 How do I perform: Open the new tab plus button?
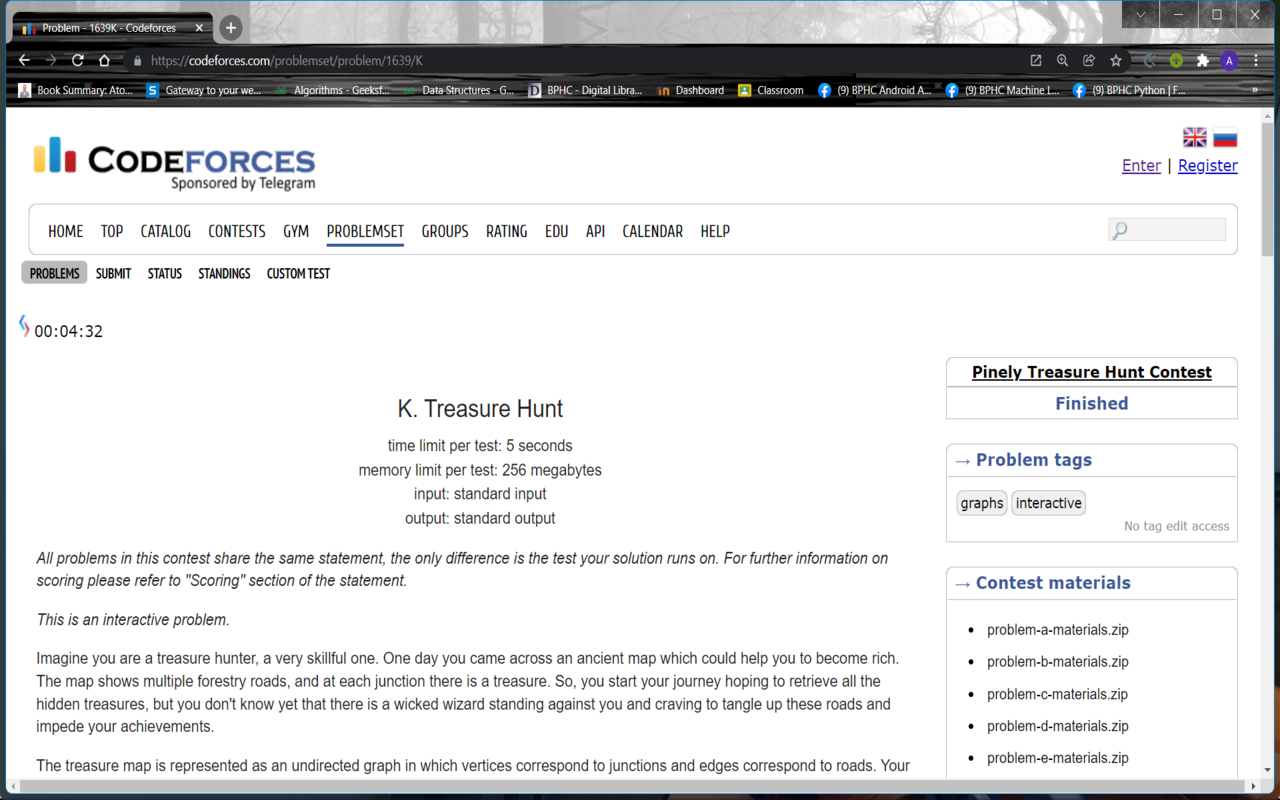point(231,28)
